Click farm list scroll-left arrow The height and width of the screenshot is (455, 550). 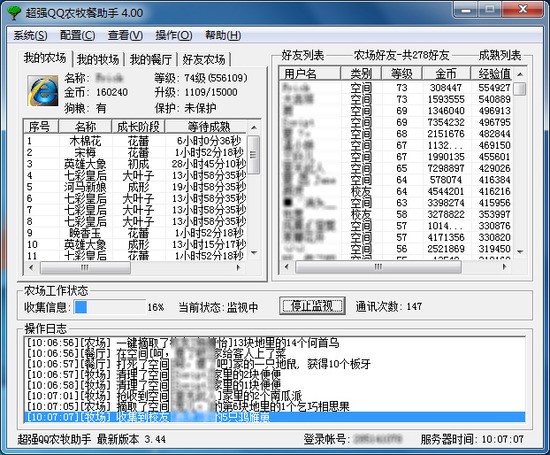tap(31, 268)
